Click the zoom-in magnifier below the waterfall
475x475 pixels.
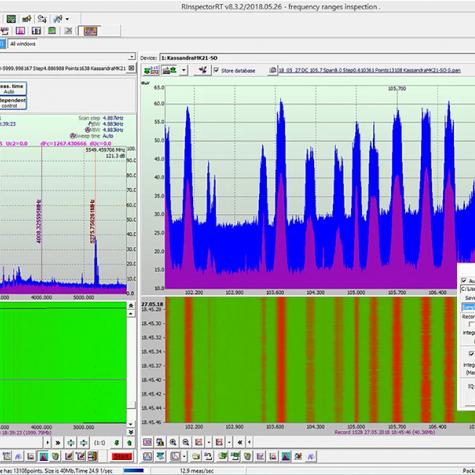tap(173, 442)
